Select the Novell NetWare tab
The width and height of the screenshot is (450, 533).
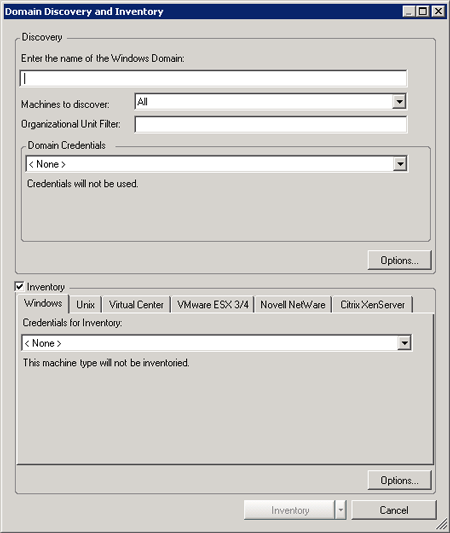coord(293,305)
